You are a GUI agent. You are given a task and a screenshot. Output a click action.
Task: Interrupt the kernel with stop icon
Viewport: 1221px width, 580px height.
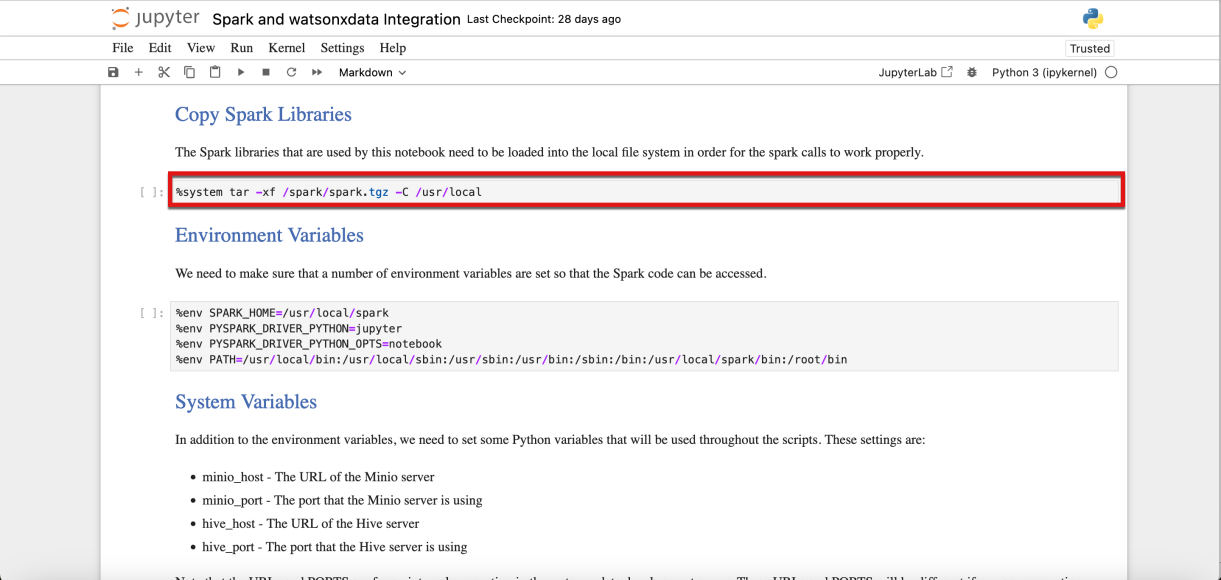pos(266,72)
